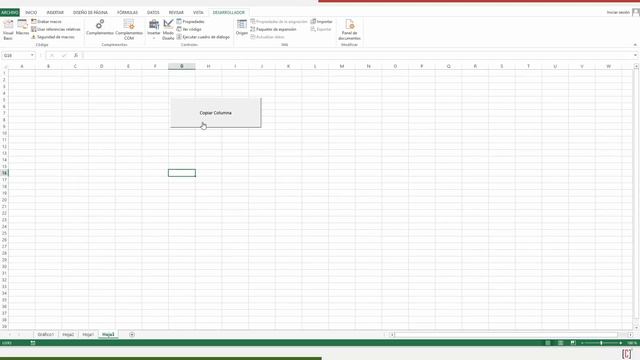Toggle Modo Diseño
Screen dimensions: 640x360
coord(168,29)
